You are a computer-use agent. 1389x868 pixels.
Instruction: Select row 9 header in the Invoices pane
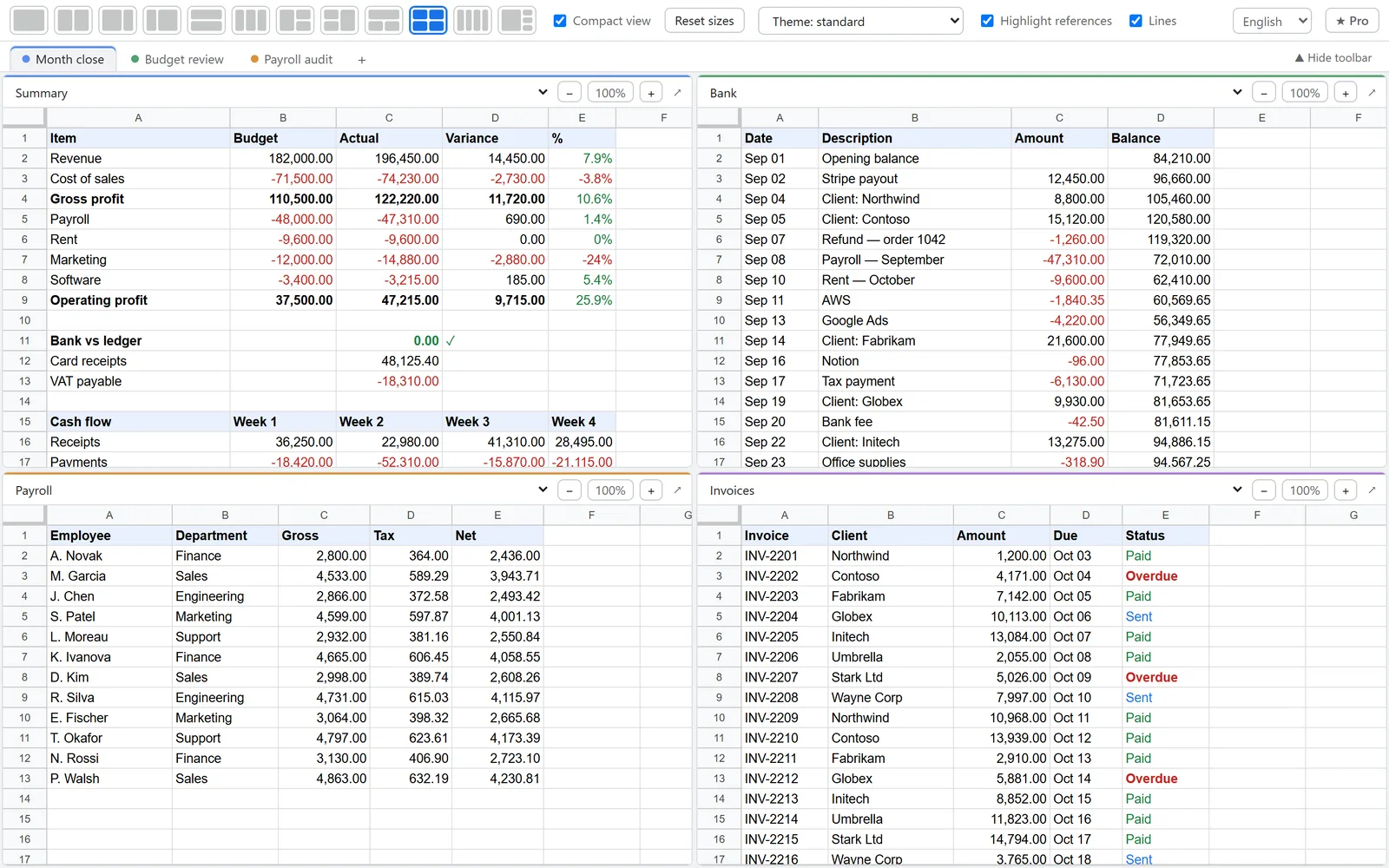pos(719,698)
